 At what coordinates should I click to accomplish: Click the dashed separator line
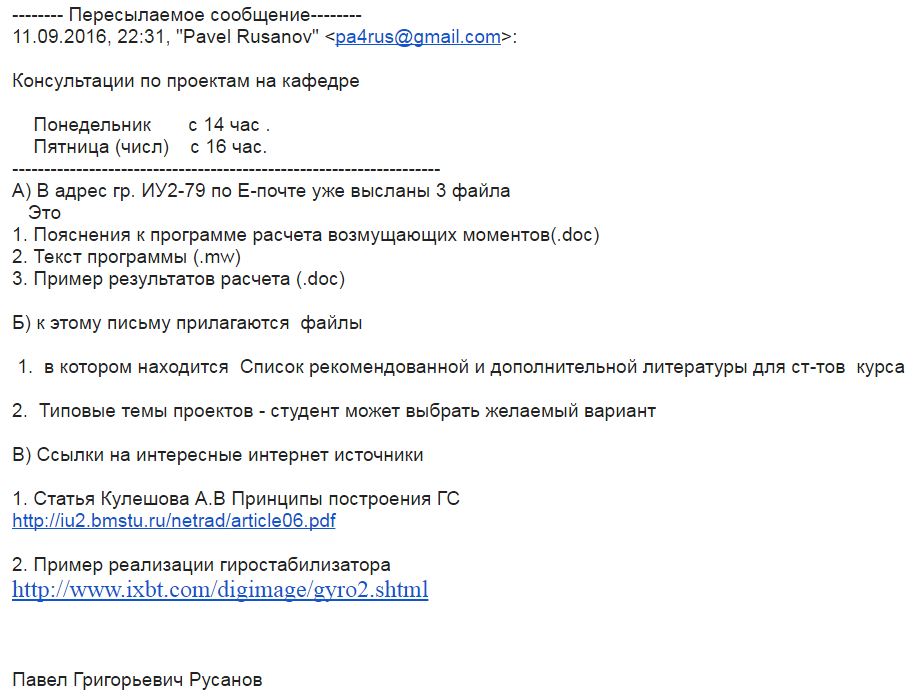[226, 169]
